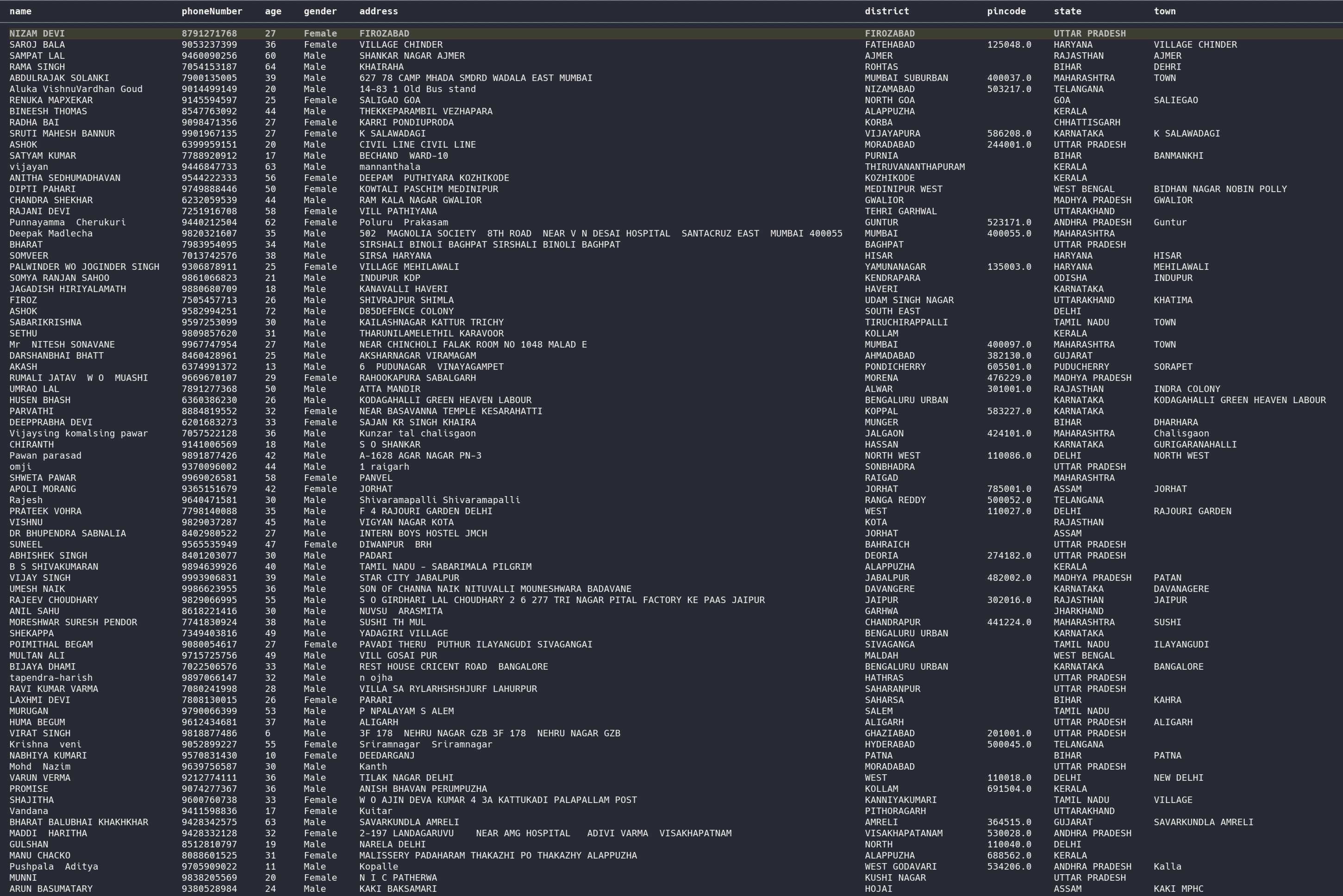Select Punnayamma Cherukuri name

[68, 222]
